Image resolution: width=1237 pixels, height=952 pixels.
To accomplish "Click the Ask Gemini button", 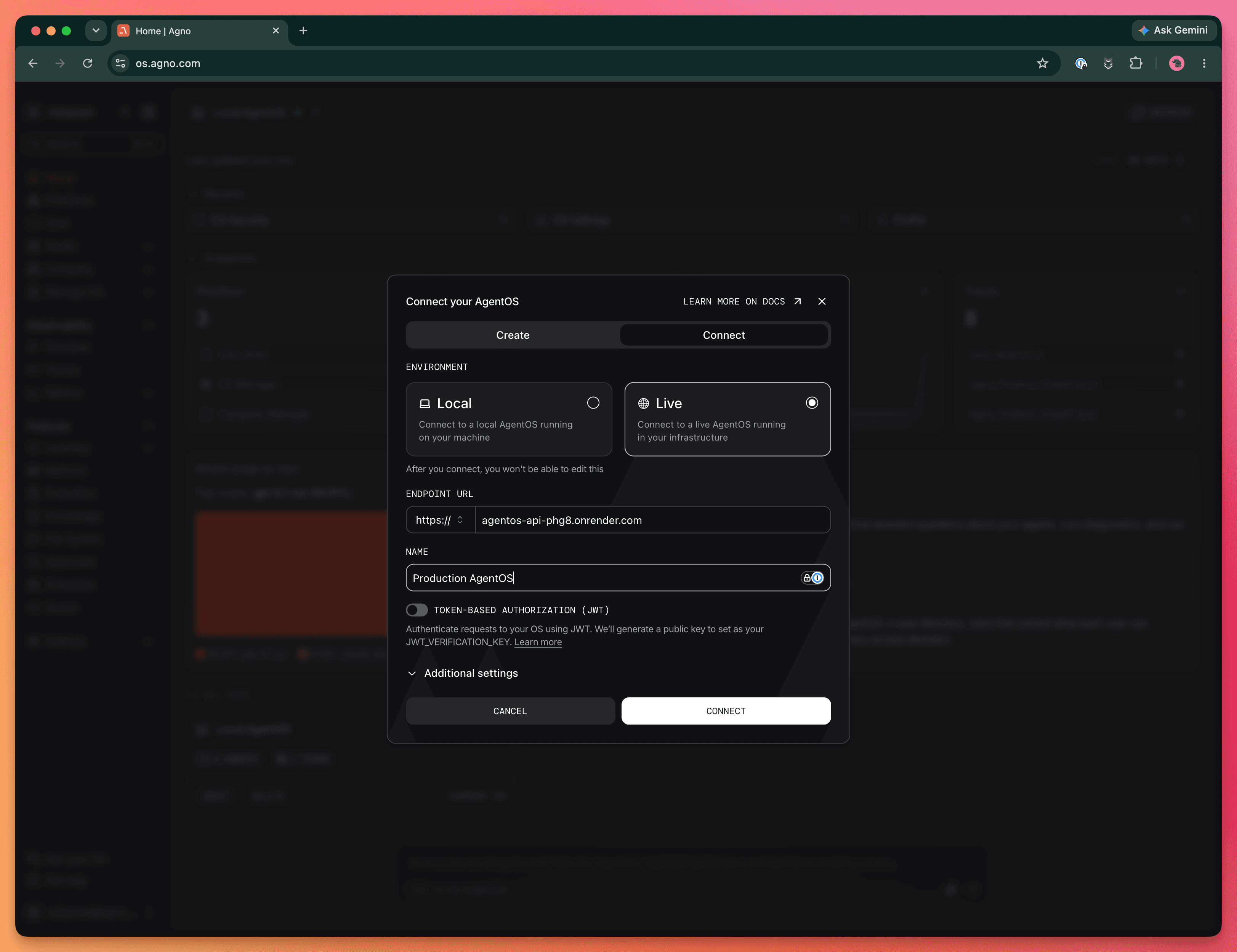I will point(1174,30).
